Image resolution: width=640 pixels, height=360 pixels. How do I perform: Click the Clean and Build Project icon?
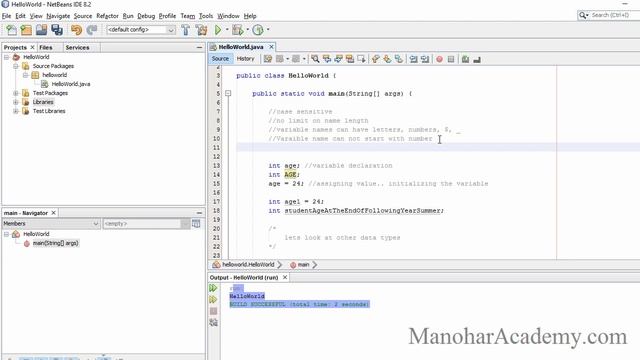[x=201, y=30]
